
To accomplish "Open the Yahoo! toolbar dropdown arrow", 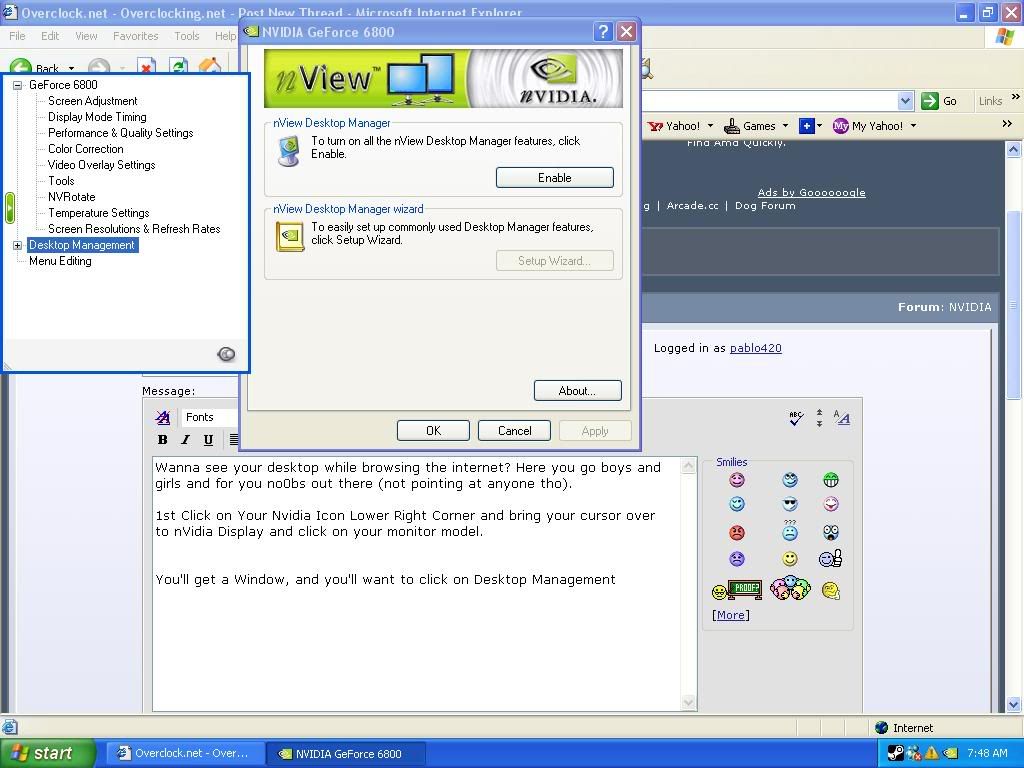I will [x=710, y=126].
